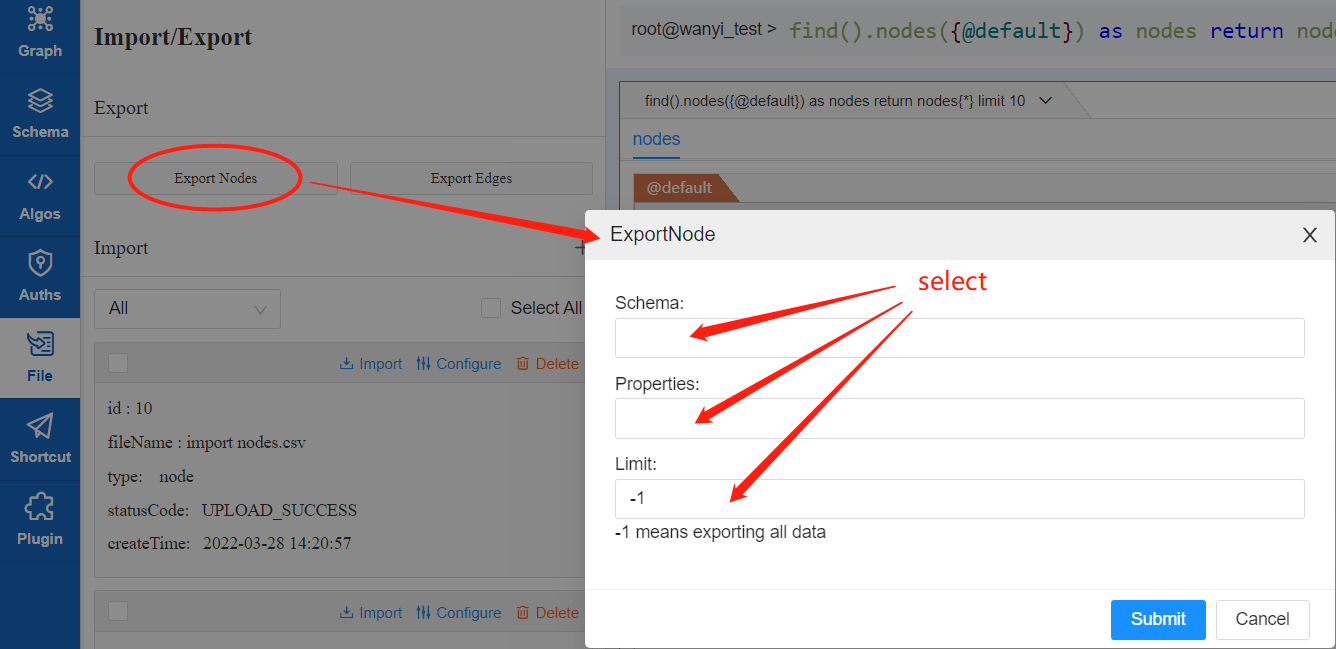Open Shortcut in the sidebar

click(40, 439)
